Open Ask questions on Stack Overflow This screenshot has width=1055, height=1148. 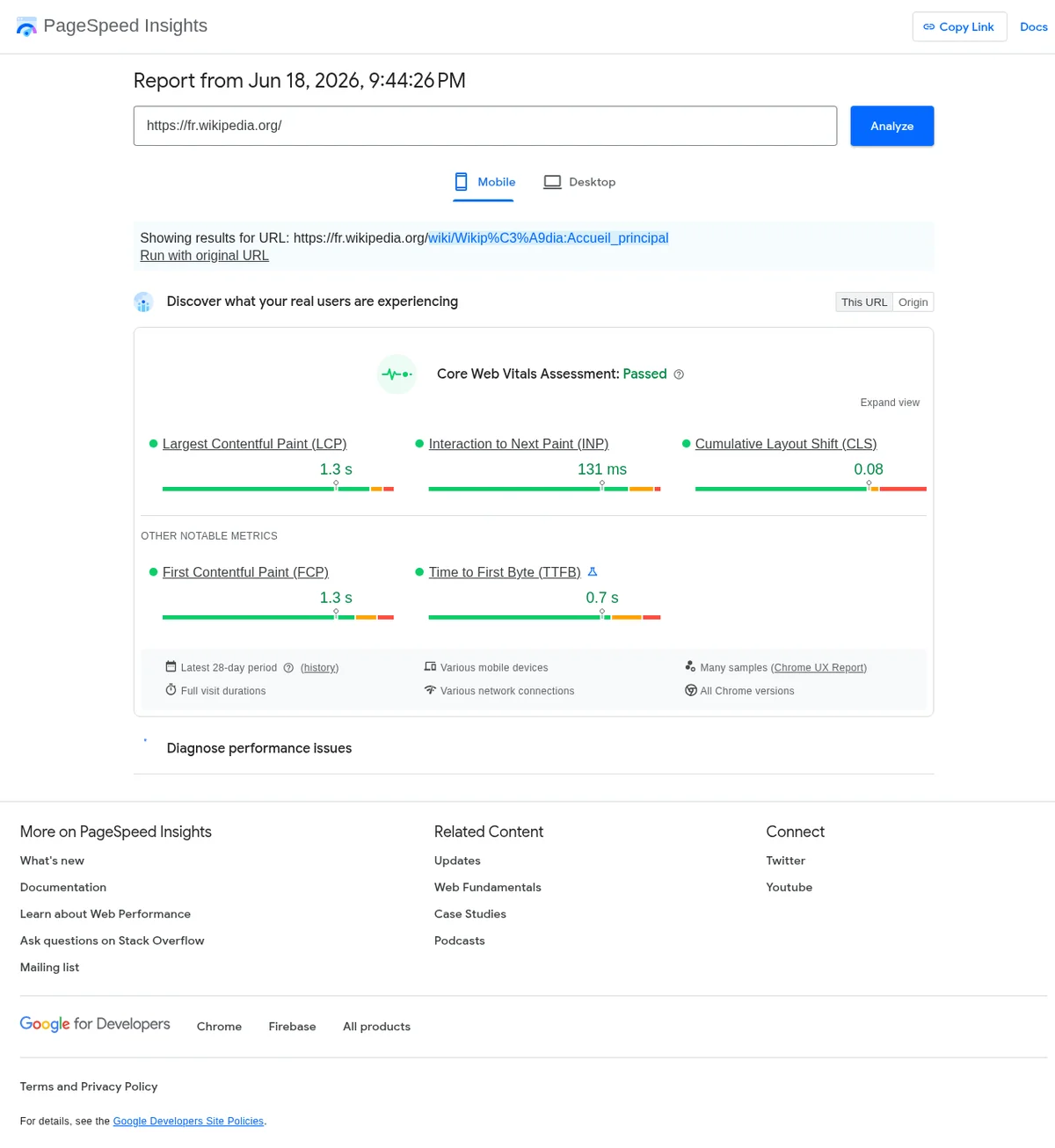click(x=113, y=941)
